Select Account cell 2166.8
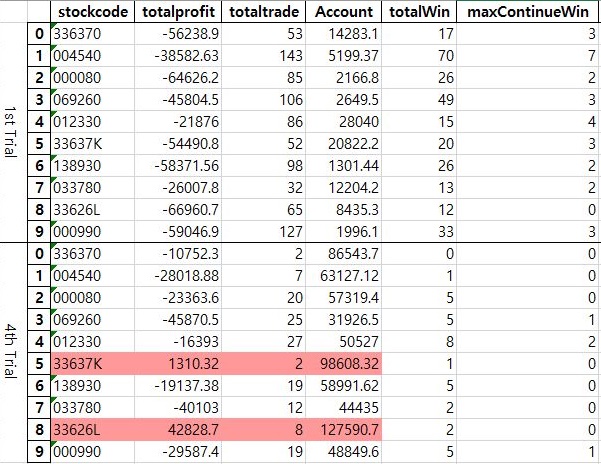The image size is (601, 464). 343,78
